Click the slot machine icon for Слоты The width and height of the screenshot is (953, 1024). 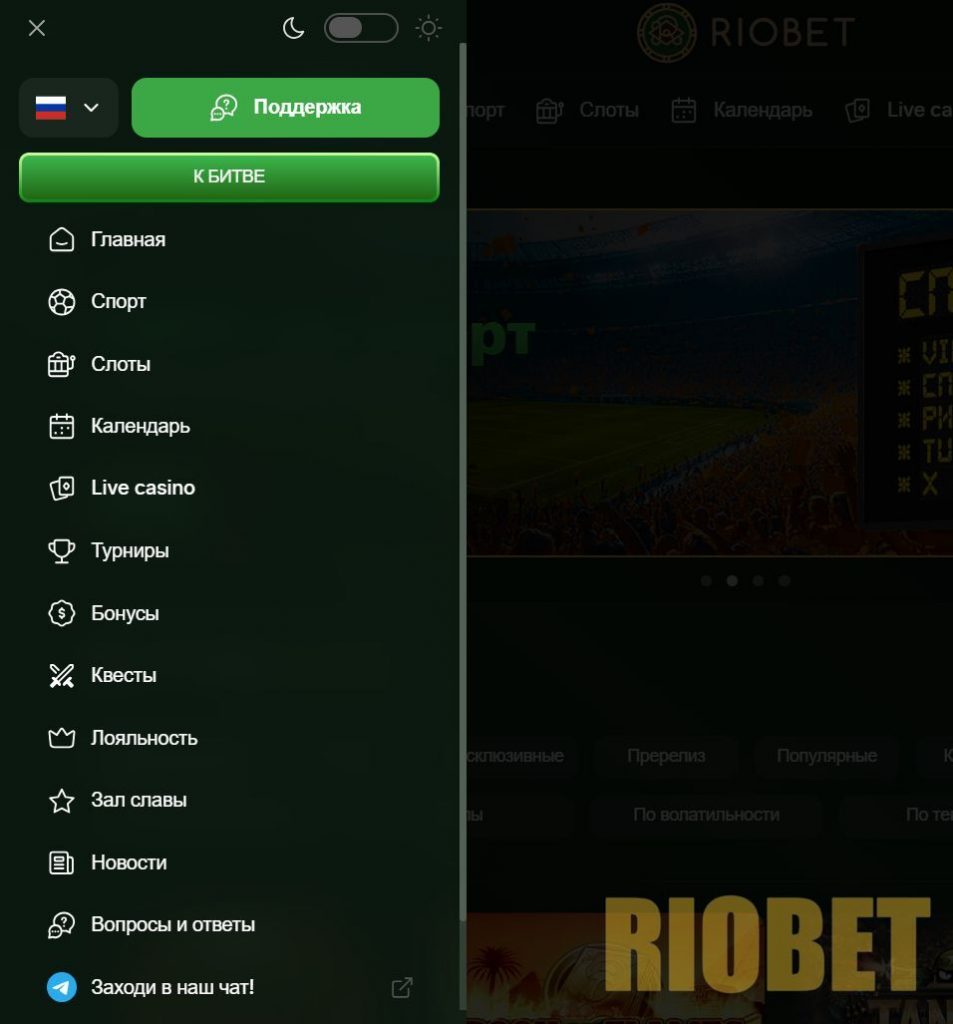[61, 364]
